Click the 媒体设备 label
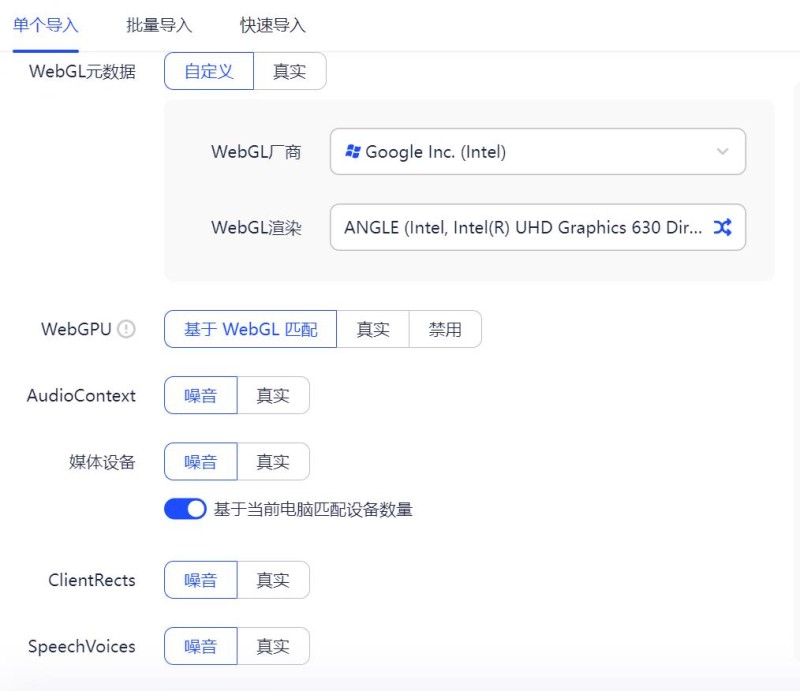800x691 pixels. [x=102, y=462]
